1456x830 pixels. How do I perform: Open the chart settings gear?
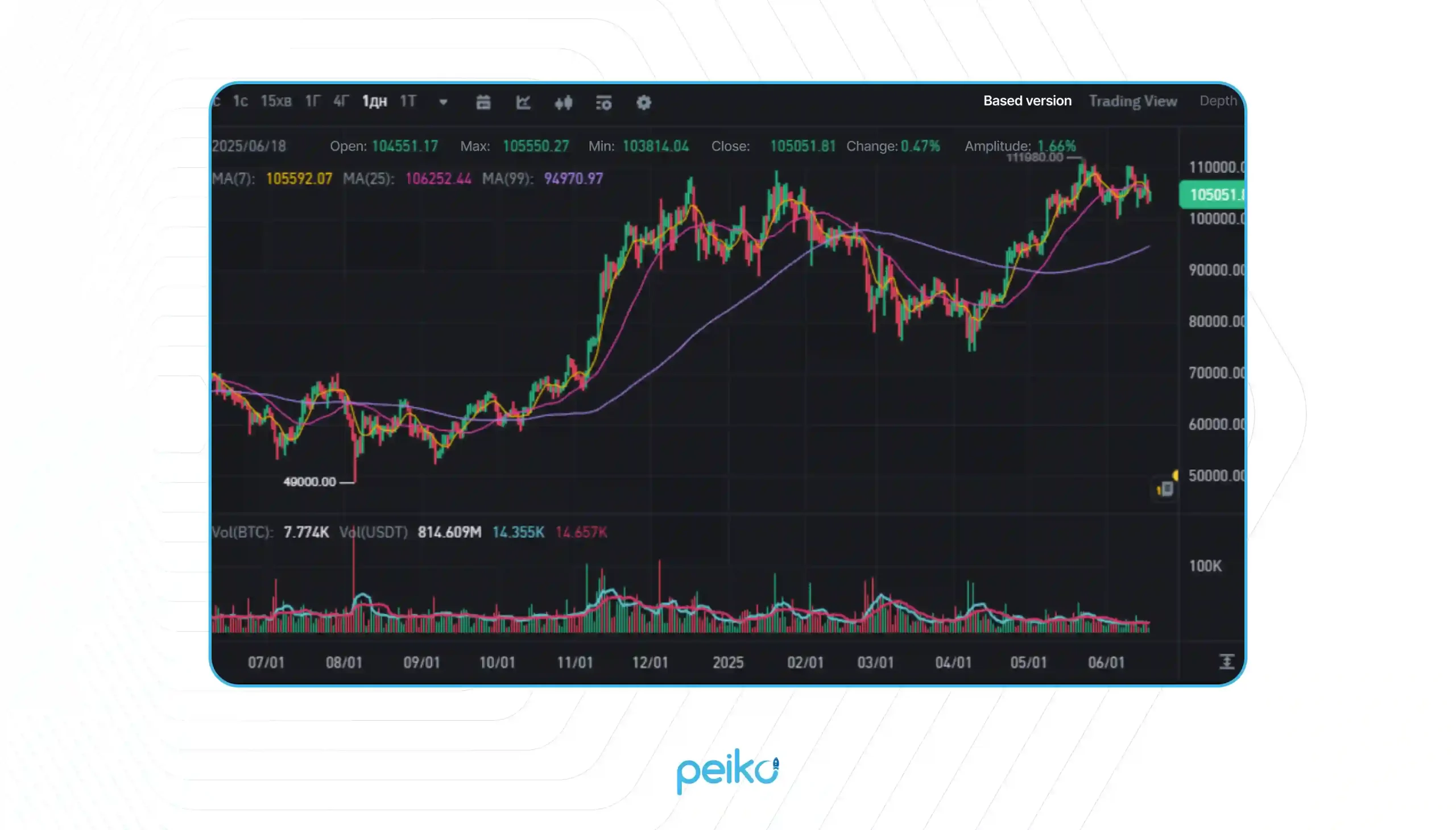643,103
